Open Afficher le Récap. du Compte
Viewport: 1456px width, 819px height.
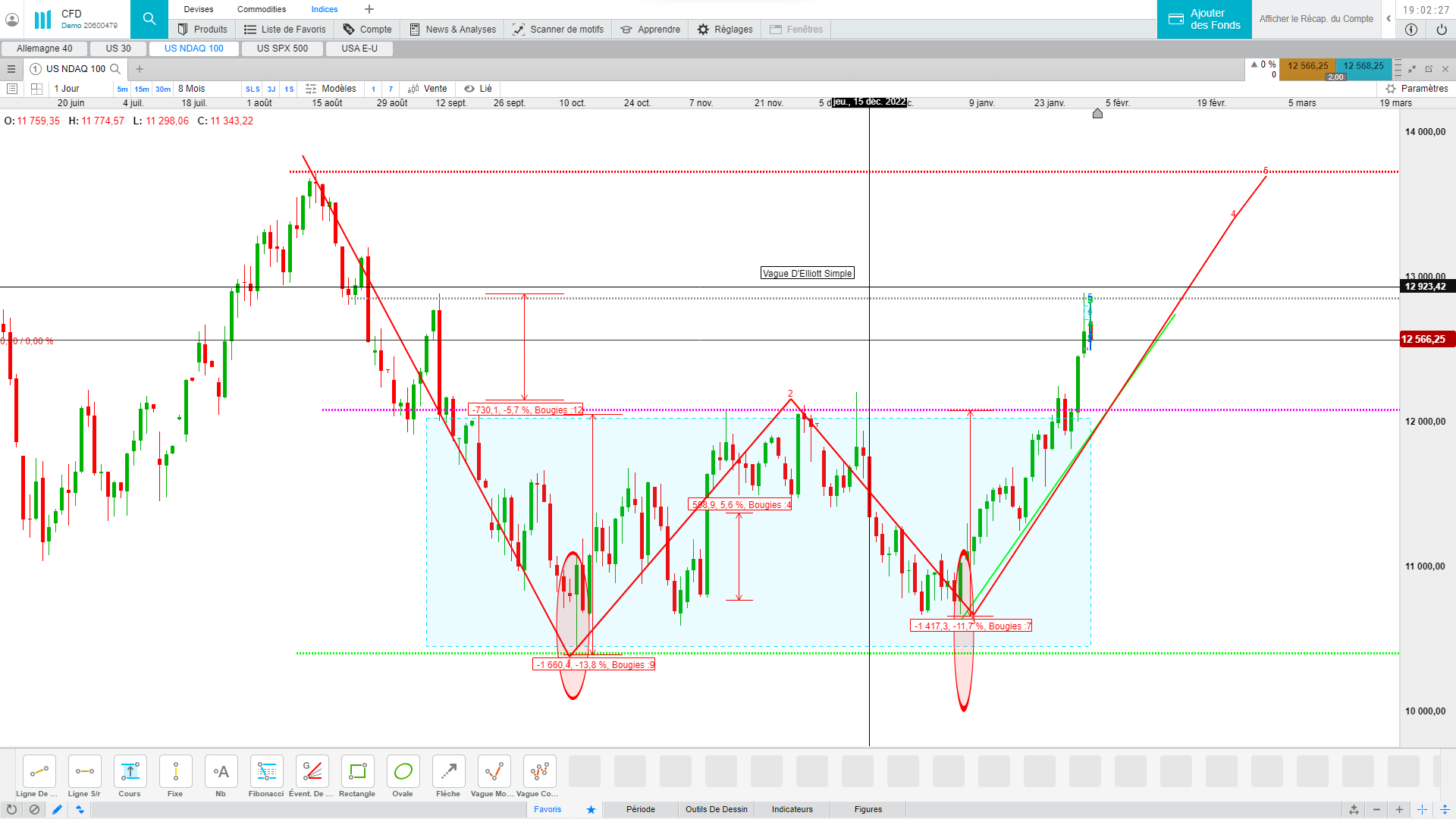click(x=1316, y=19)
